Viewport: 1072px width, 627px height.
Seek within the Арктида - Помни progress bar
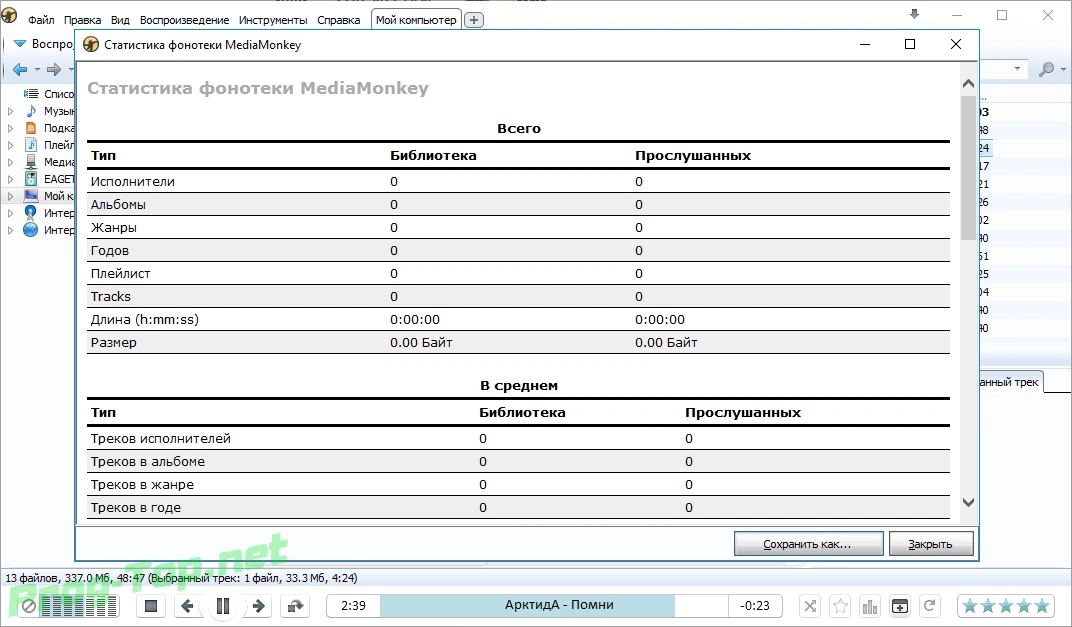554,606
